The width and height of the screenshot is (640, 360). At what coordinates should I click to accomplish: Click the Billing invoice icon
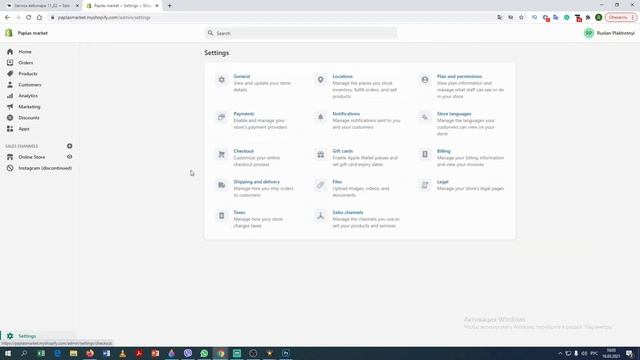(x=425, y=154)
